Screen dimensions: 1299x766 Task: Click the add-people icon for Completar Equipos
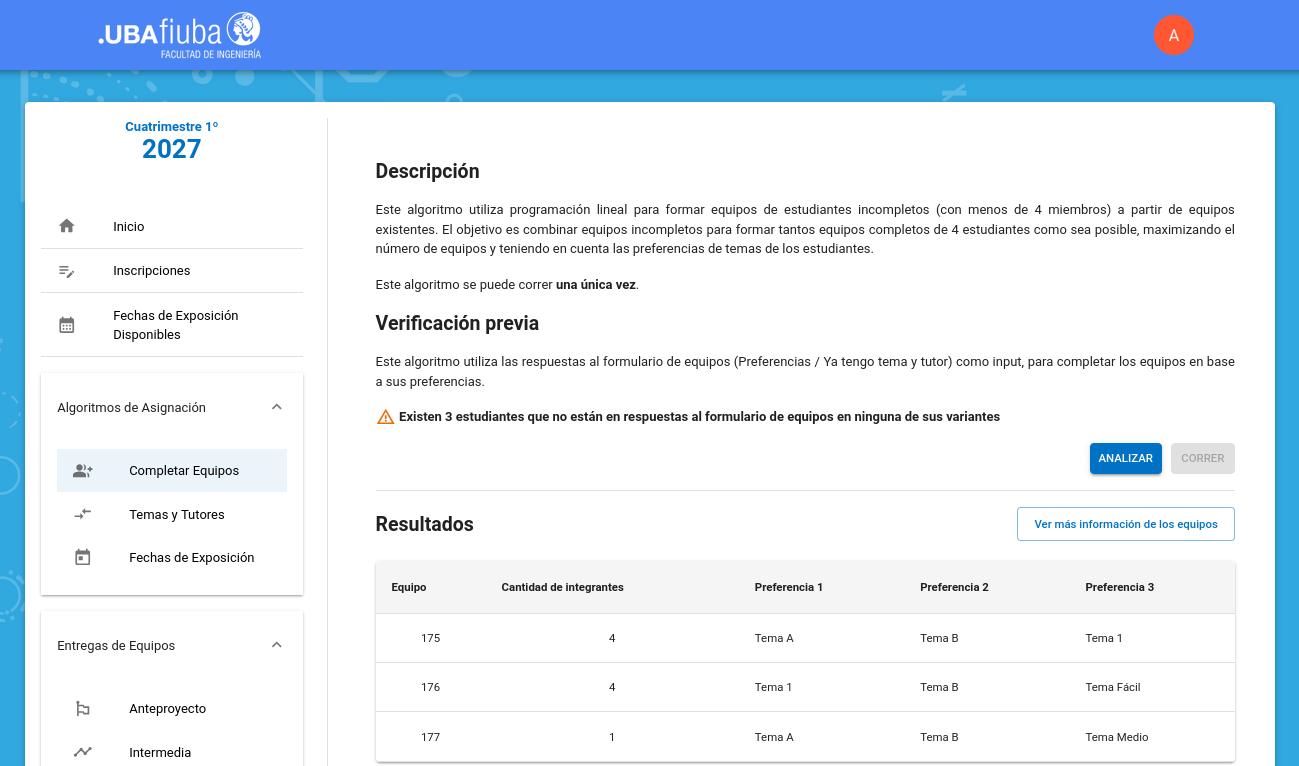(83, 471)
